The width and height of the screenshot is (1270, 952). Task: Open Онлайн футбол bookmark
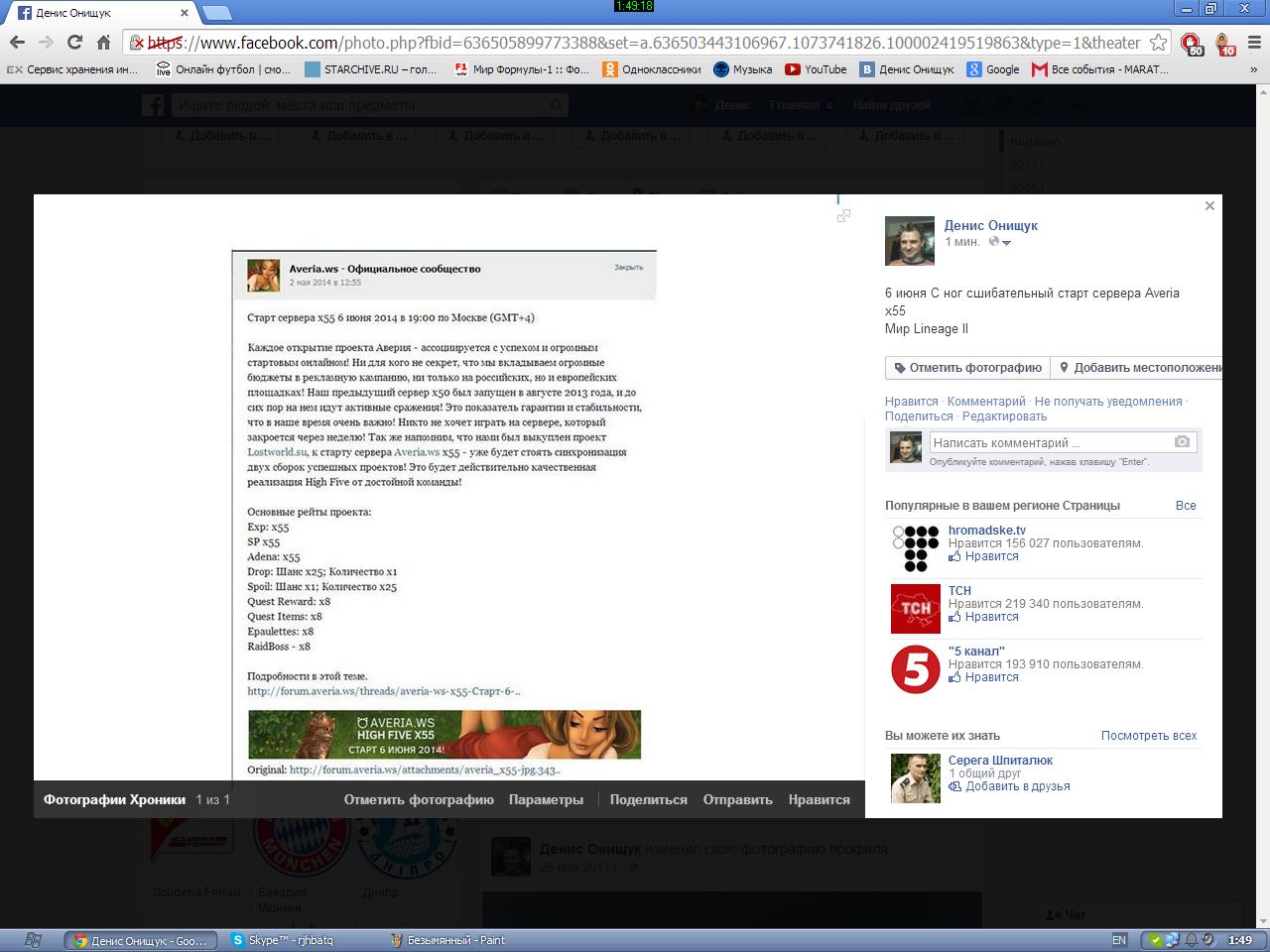224,69
